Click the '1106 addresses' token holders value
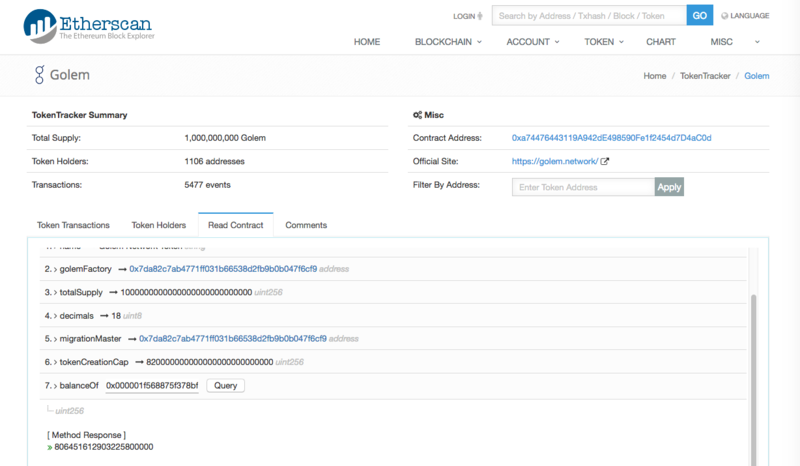 [214, 161]
